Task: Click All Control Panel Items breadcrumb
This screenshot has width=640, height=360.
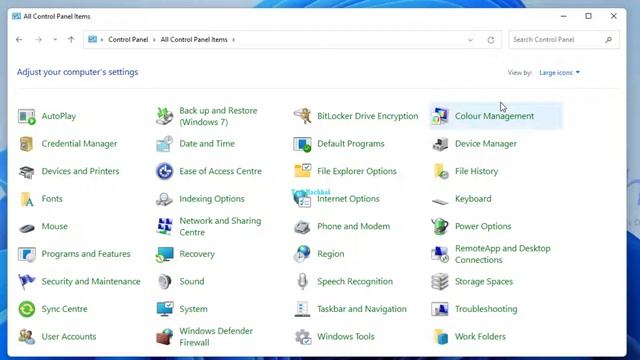Action: [194, 40]
